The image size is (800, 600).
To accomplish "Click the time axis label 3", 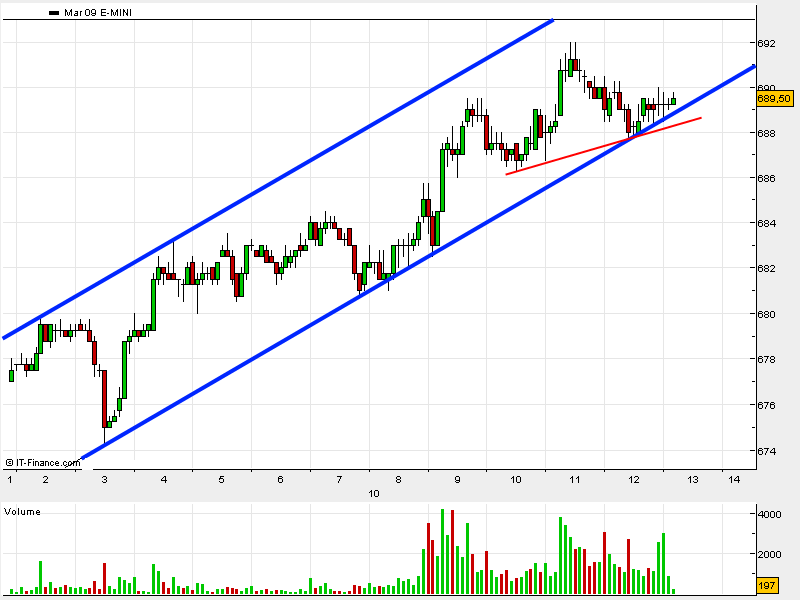I will point(105,480).
